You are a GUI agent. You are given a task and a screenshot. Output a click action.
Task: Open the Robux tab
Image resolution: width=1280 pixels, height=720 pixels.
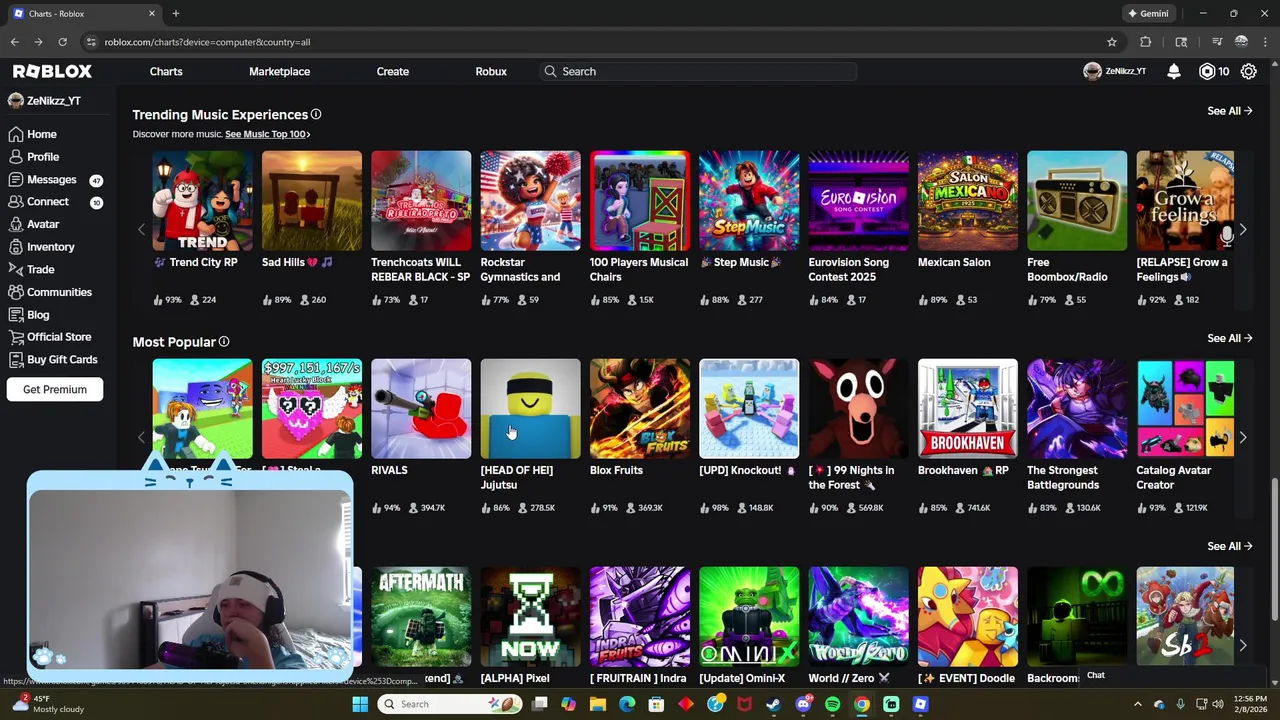(x=491, y=72)
